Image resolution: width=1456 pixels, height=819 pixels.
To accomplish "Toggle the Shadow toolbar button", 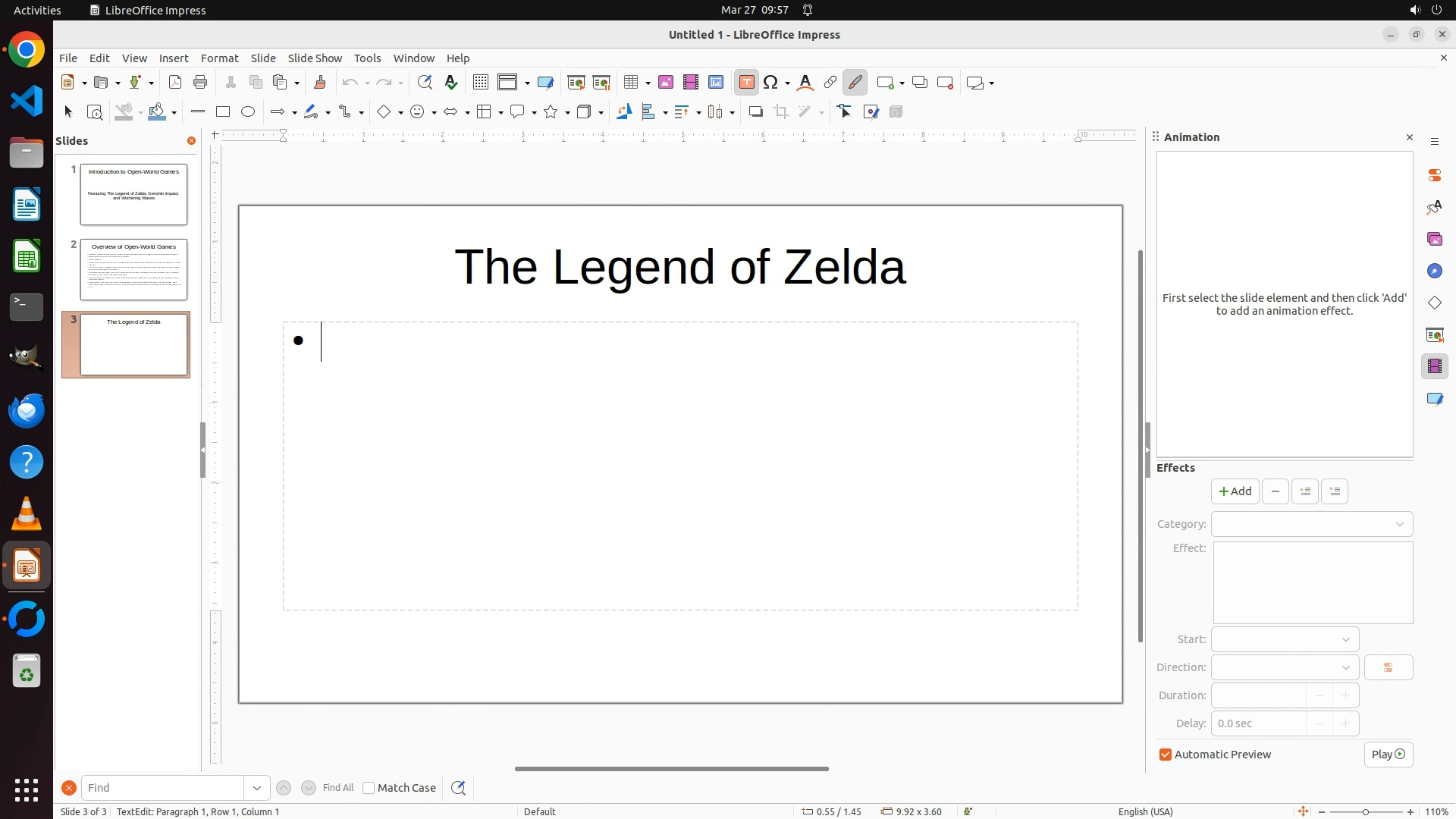I will [755, 112].
